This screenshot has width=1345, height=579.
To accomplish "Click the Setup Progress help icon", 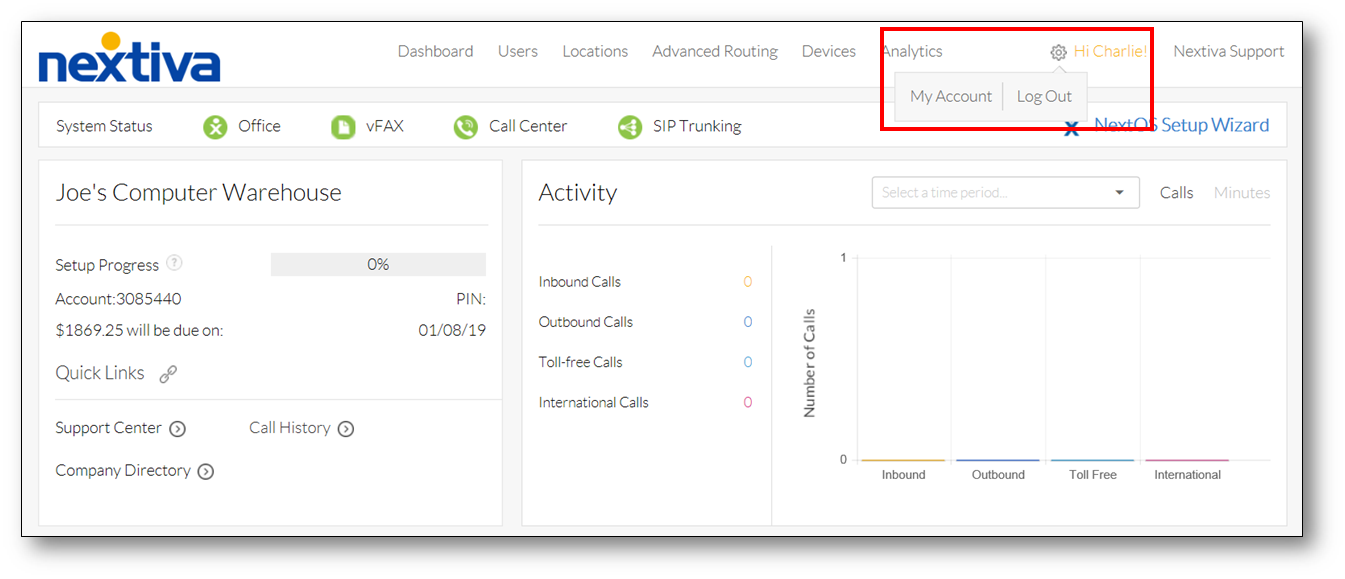I will 175,264.
